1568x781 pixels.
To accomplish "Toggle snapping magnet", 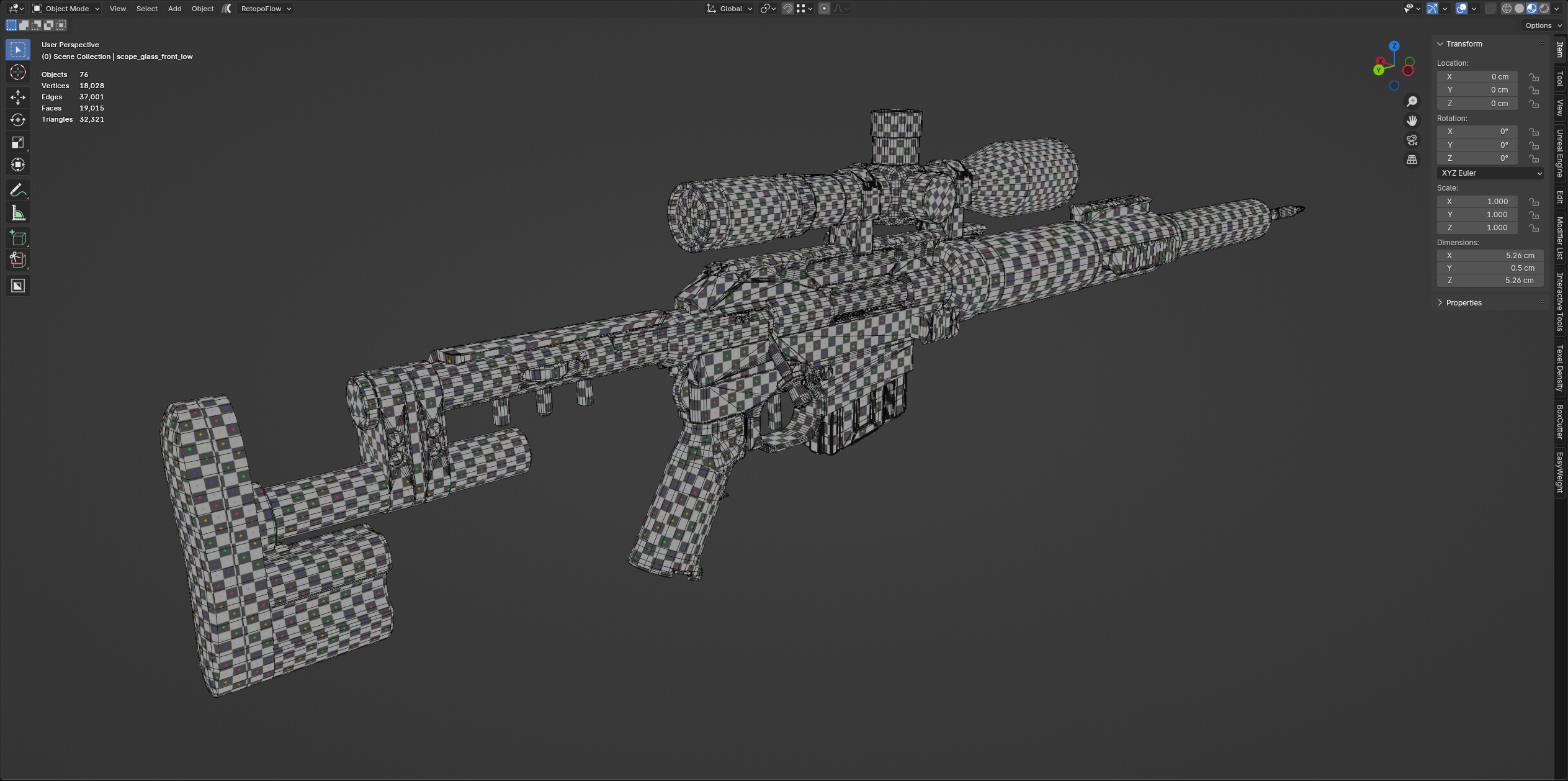I will 787,9.
